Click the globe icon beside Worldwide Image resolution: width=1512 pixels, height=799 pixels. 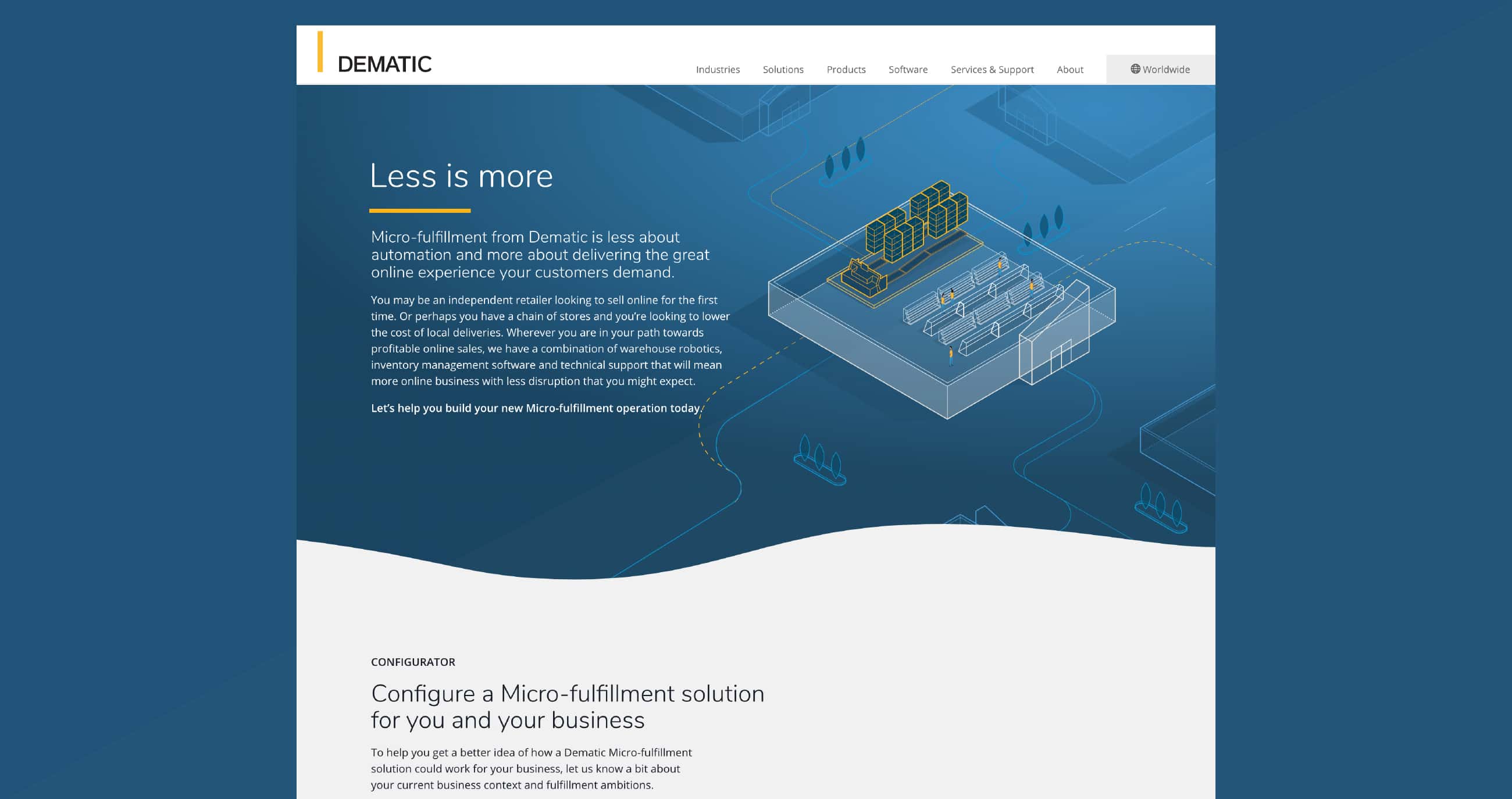click(x=1135, y=69)
